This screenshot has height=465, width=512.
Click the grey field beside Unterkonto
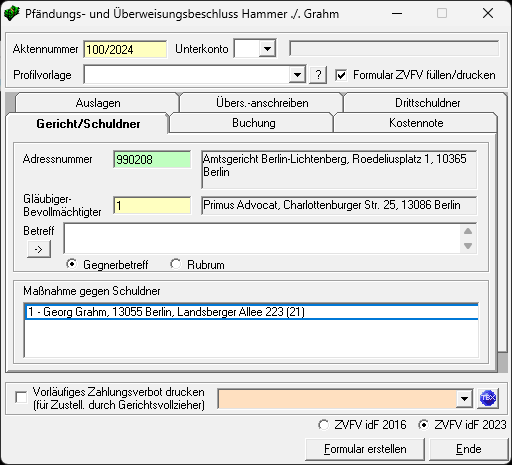pos(394,49)
